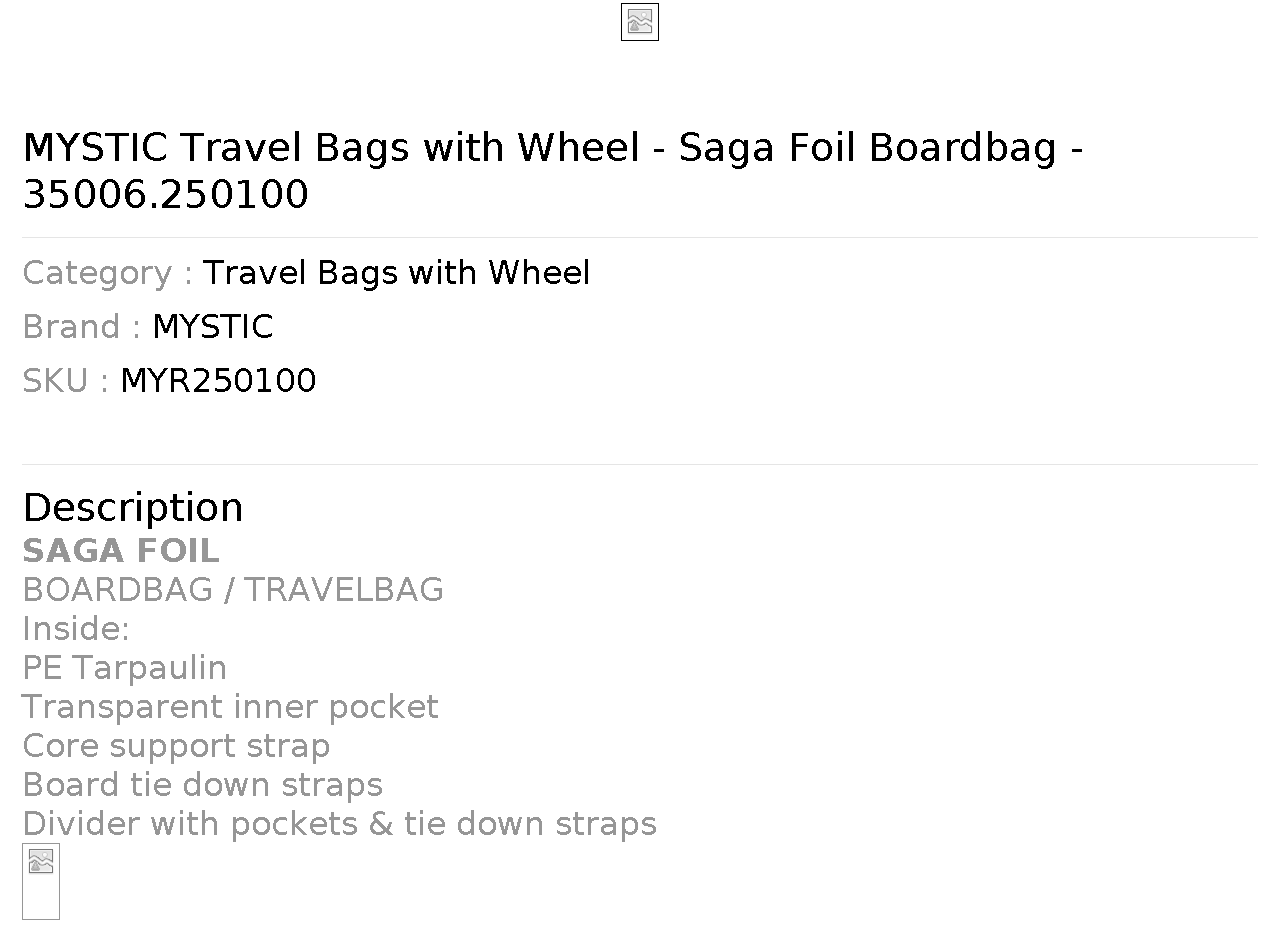Open the Travel Bags with Wheel category link

(396, 273)
